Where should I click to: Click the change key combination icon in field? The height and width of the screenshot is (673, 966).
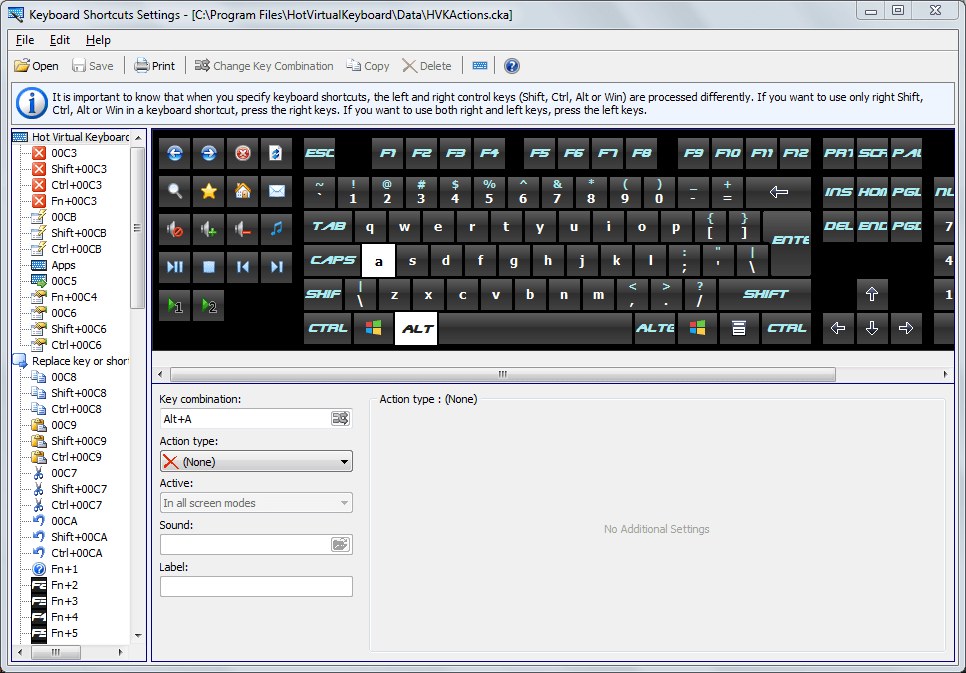(x=340, y=419)
